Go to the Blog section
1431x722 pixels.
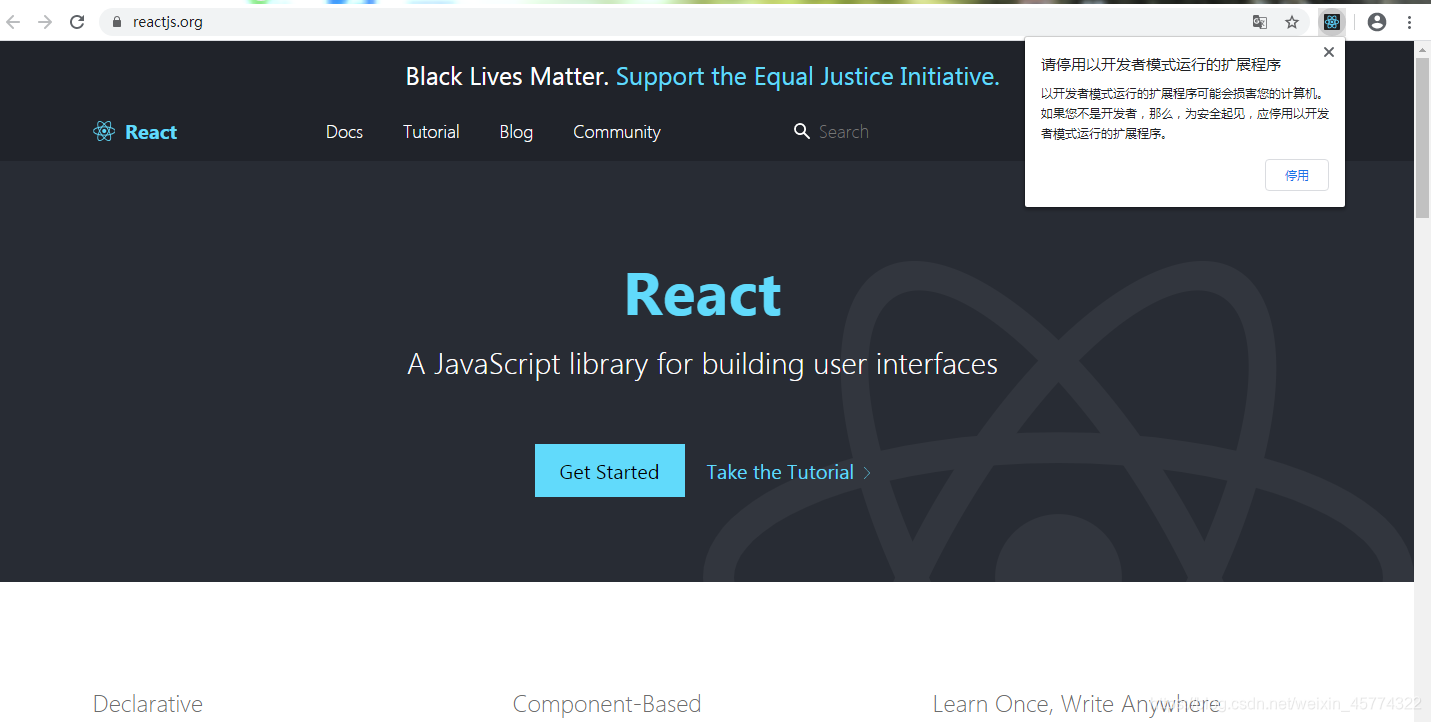(516, 132)
